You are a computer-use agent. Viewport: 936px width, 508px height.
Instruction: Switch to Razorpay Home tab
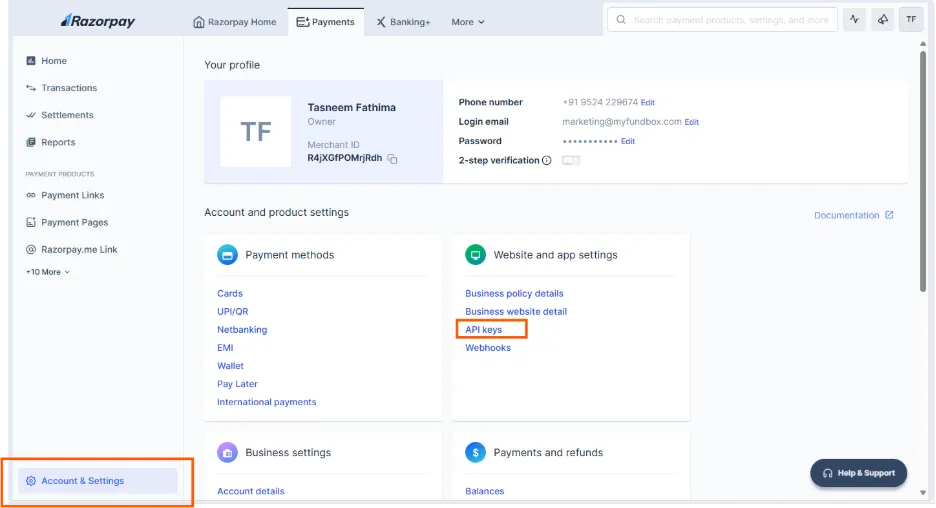point(235,22)
